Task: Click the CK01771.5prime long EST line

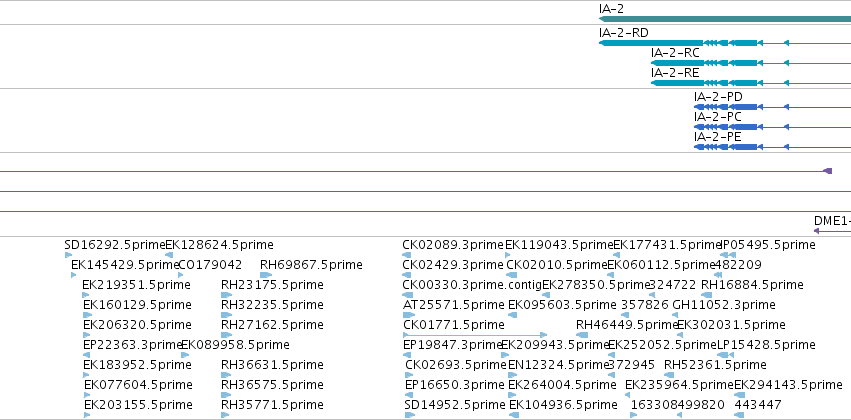Action: coord(475,335)
